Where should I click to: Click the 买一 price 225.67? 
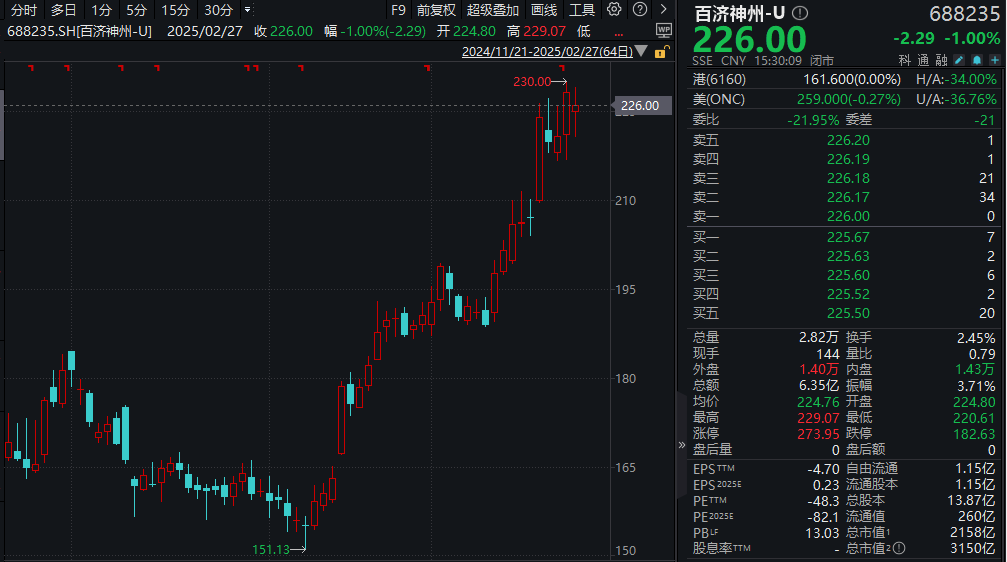(x=848, y=237)
